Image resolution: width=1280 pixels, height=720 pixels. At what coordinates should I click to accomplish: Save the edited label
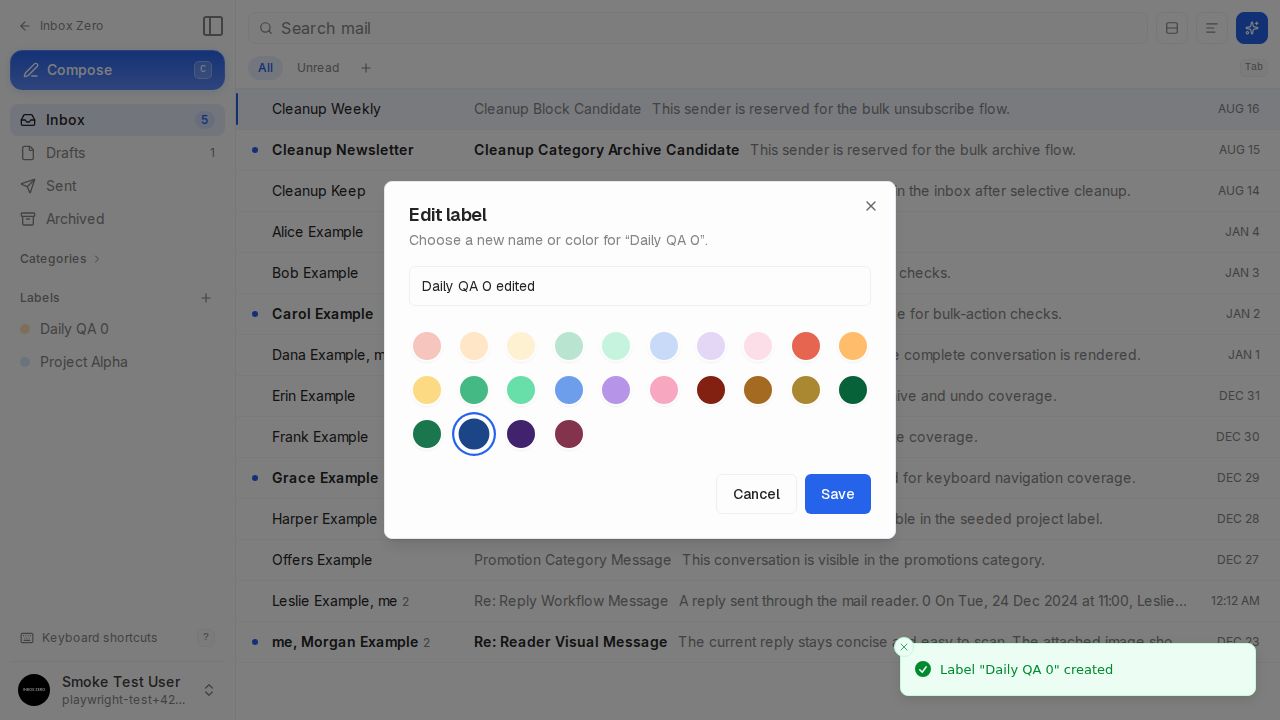pos(838,494)
